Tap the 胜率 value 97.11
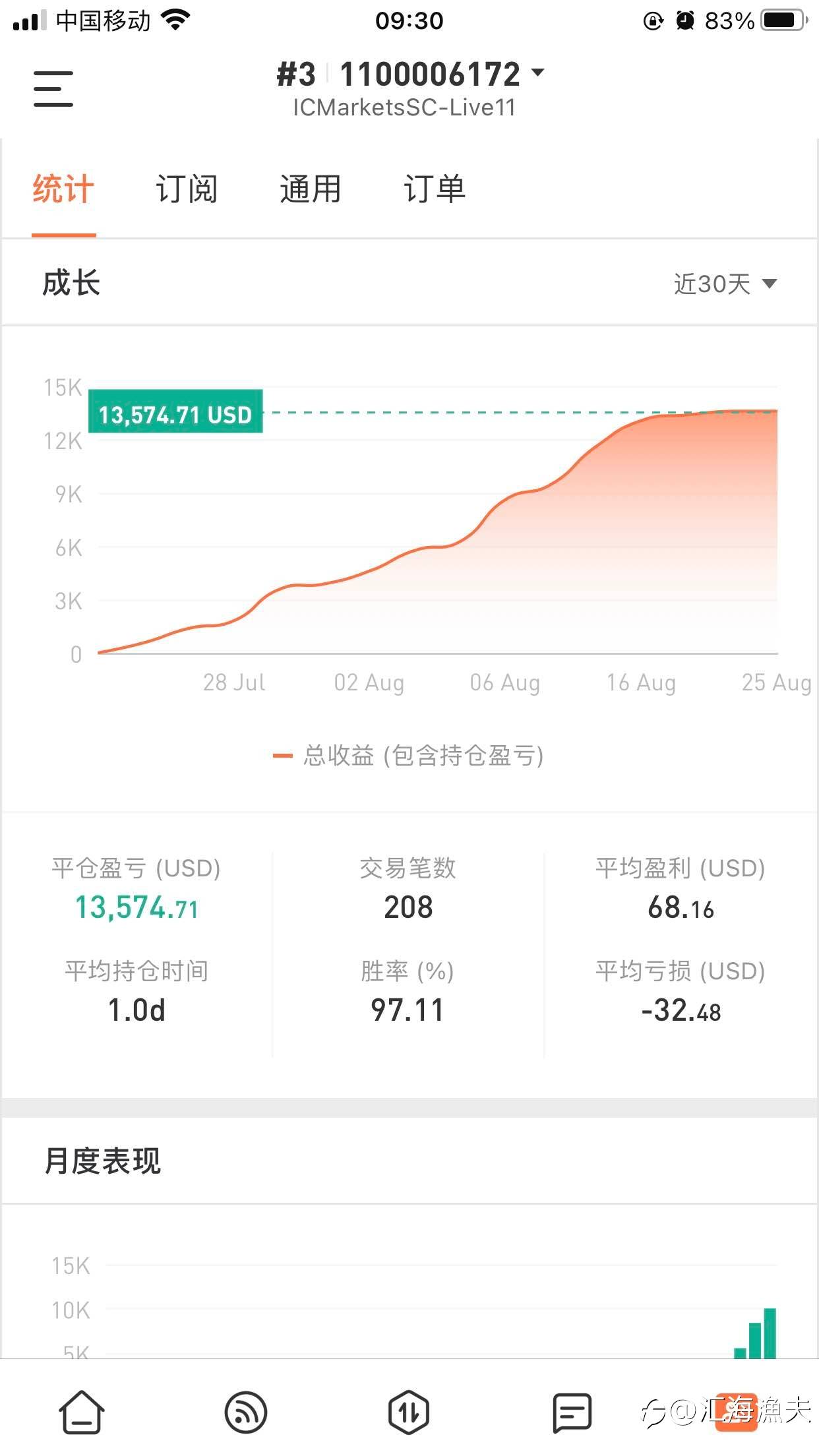 pos(408,1010)
